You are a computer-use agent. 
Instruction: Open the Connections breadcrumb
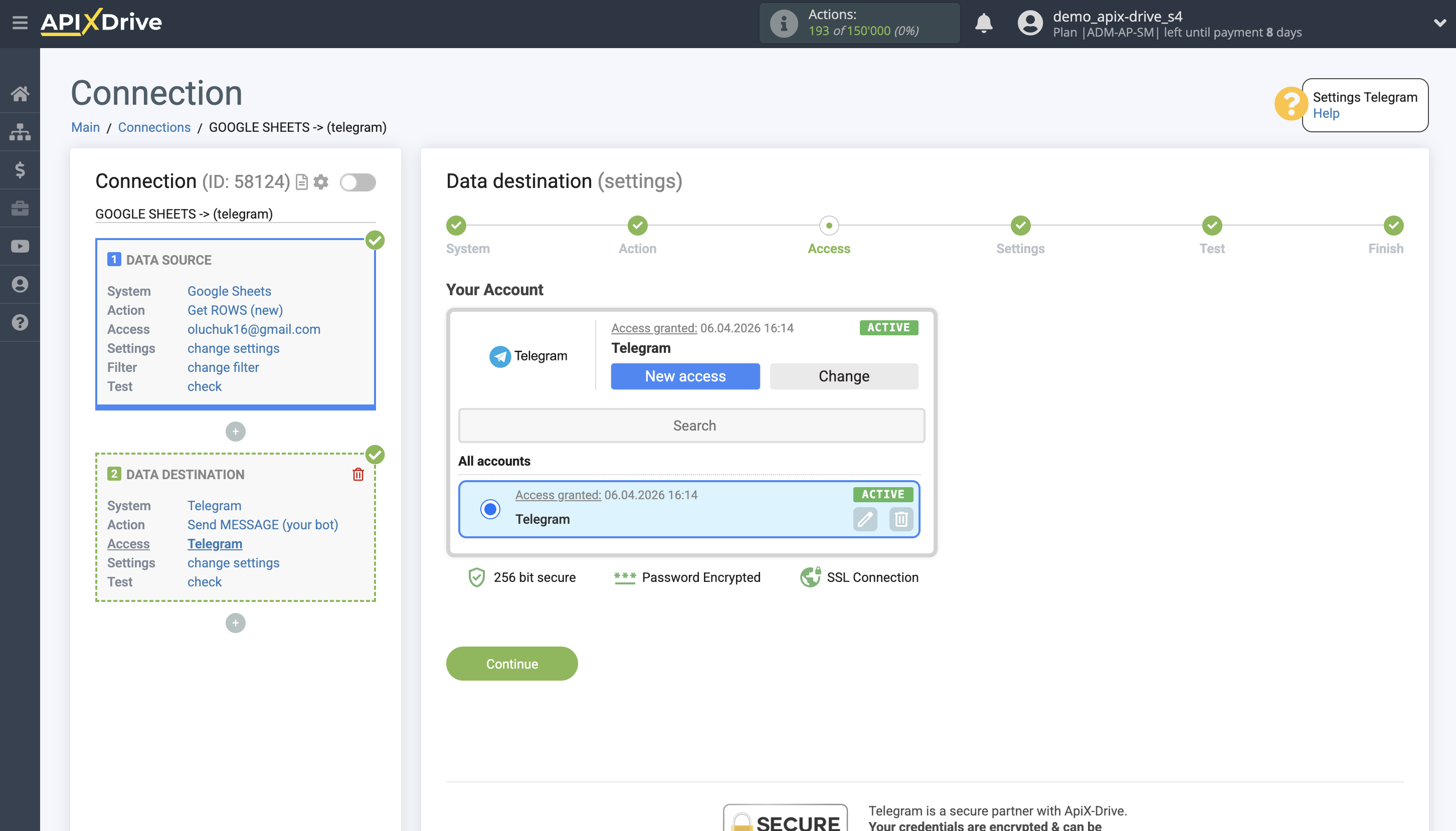point(154,127)
